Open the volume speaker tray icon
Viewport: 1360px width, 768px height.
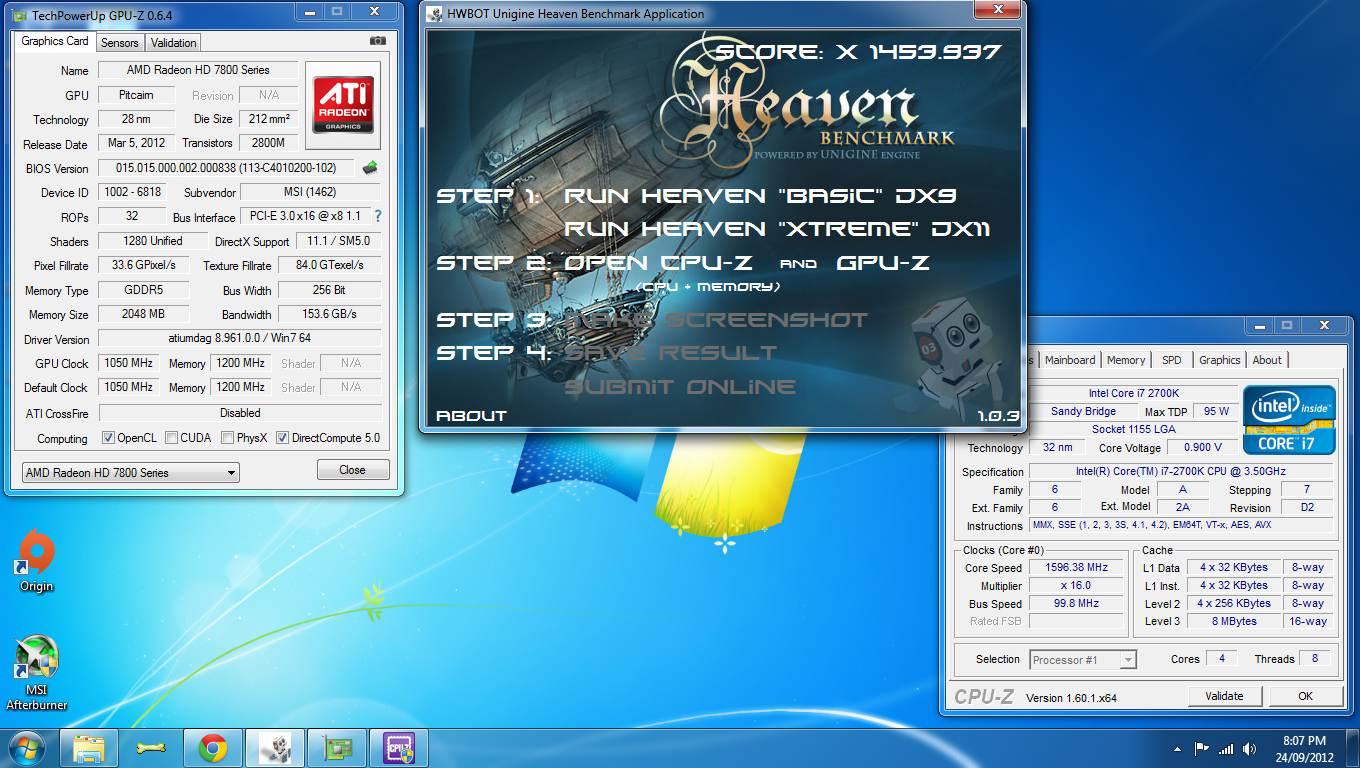coord(1249,748)
